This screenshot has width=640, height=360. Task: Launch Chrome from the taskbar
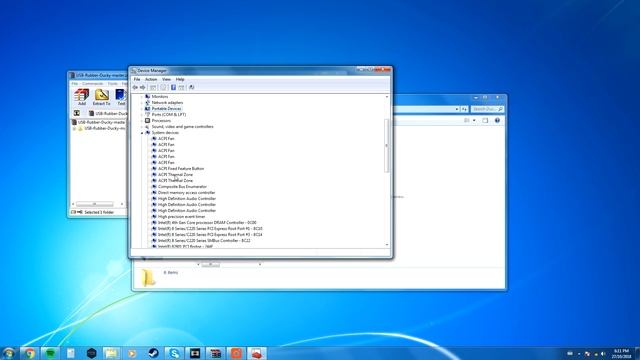[29, 353]
